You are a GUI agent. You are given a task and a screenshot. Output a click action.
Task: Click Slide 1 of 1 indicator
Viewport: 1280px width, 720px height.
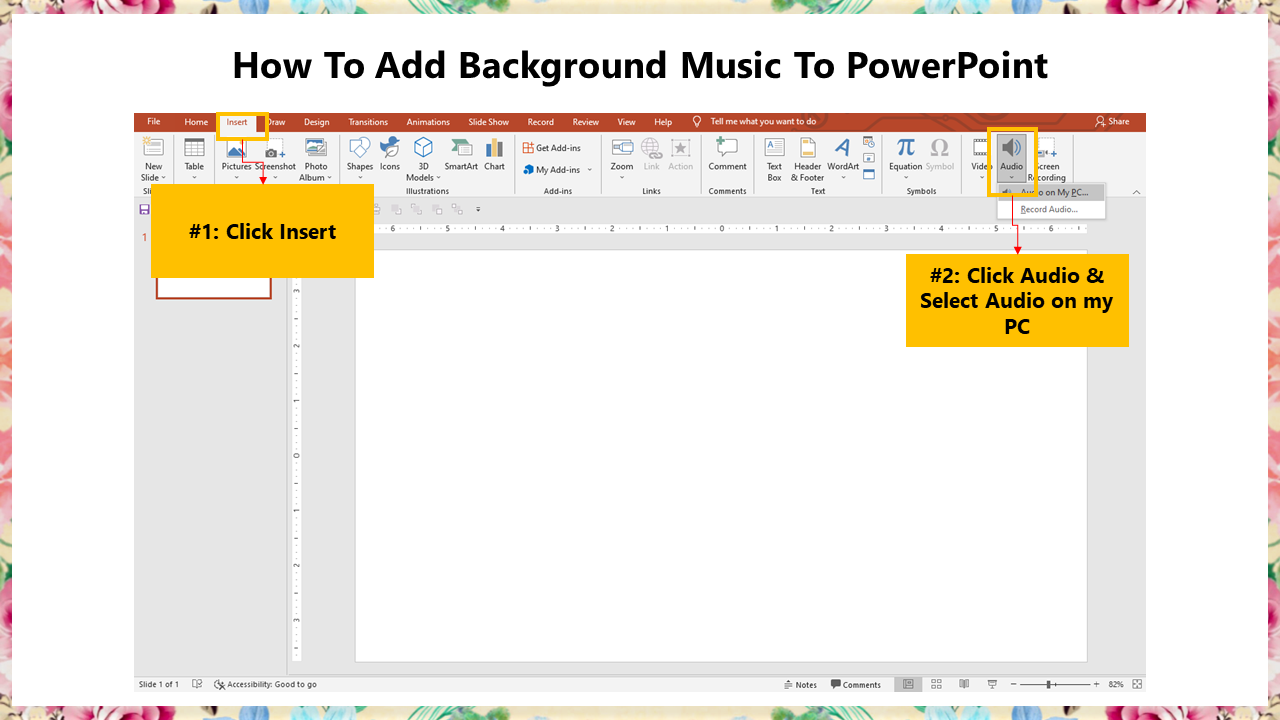point(159,685)
